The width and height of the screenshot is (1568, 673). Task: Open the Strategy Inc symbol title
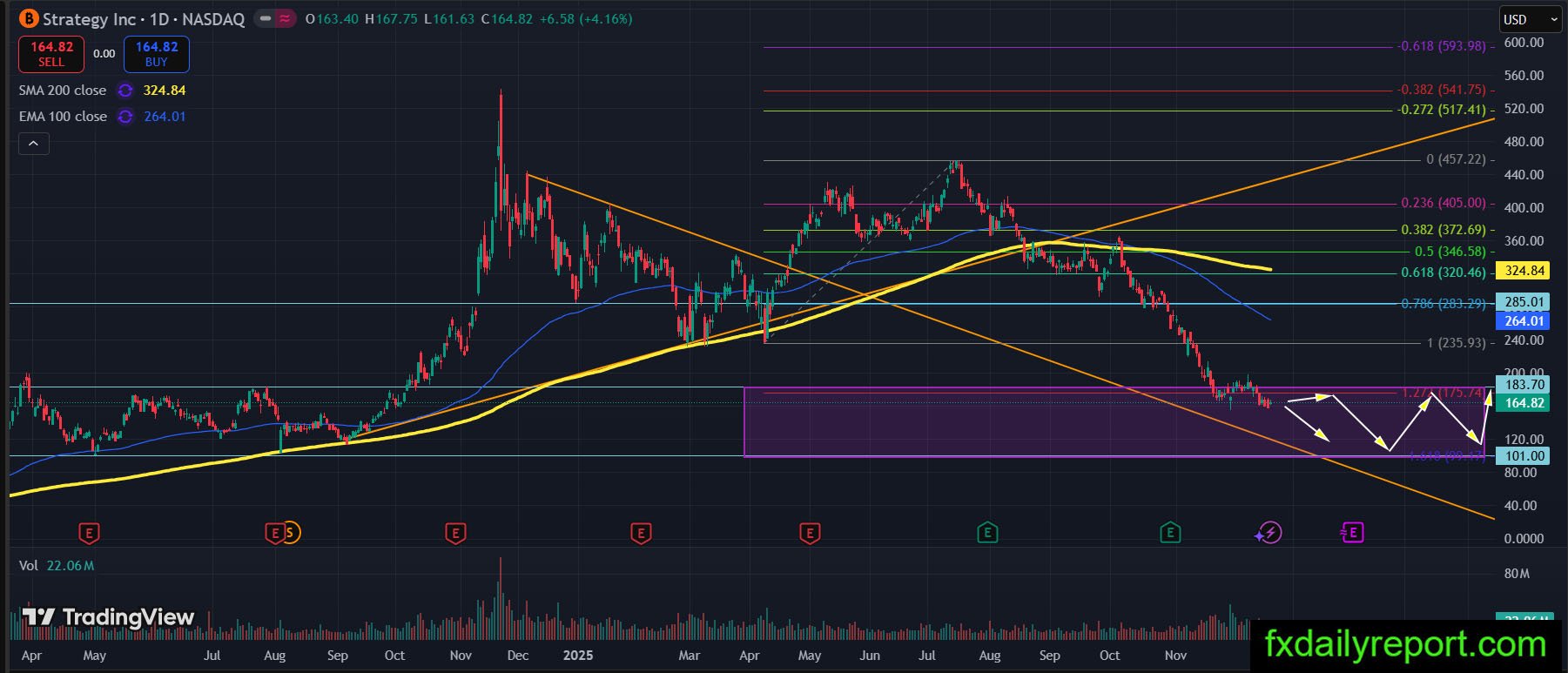point(144,19)
